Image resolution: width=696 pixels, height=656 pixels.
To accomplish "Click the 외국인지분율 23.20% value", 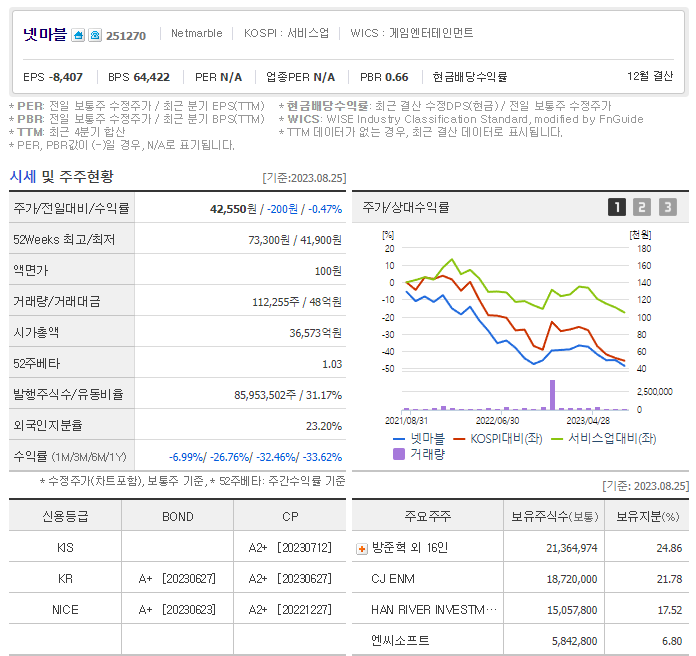I will [324, 426].
